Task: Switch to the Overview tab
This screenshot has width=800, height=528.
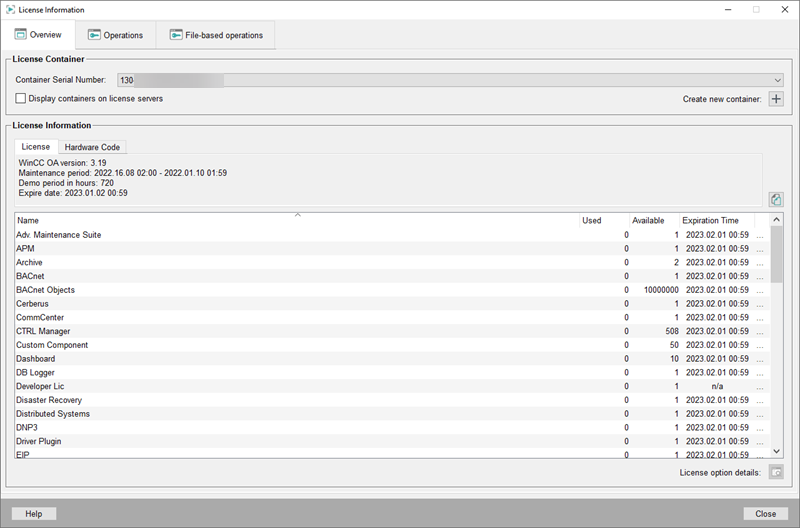Action: tap(38, 35)
